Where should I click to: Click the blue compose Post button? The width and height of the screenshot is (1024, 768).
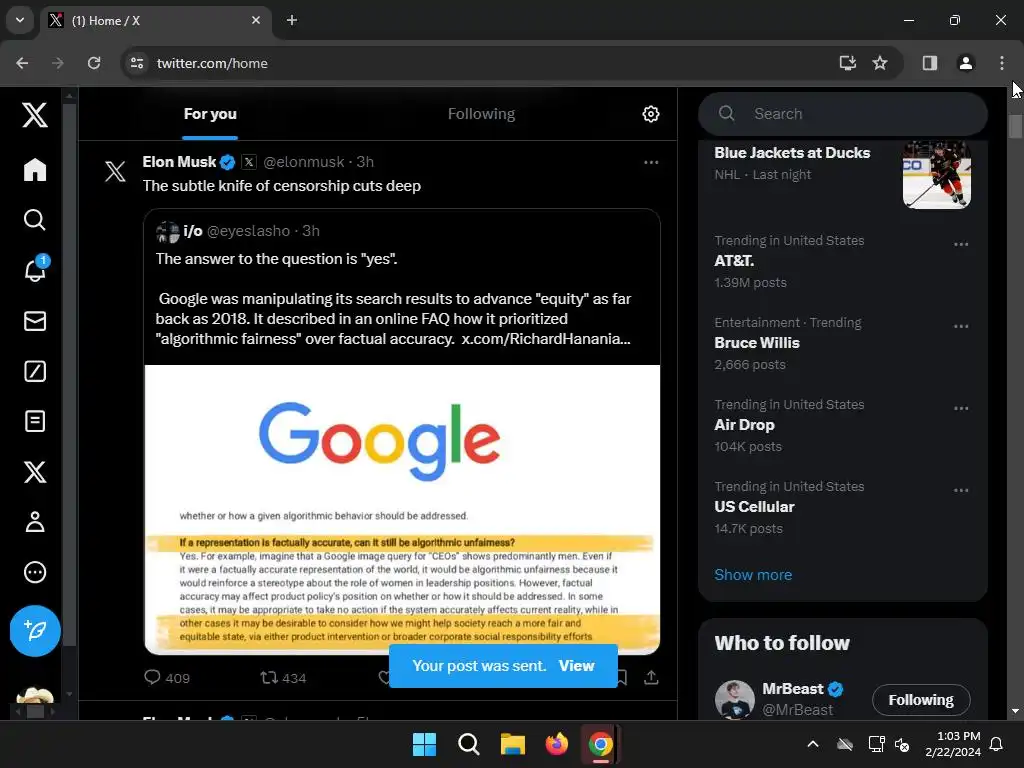(x=35, y=631)
